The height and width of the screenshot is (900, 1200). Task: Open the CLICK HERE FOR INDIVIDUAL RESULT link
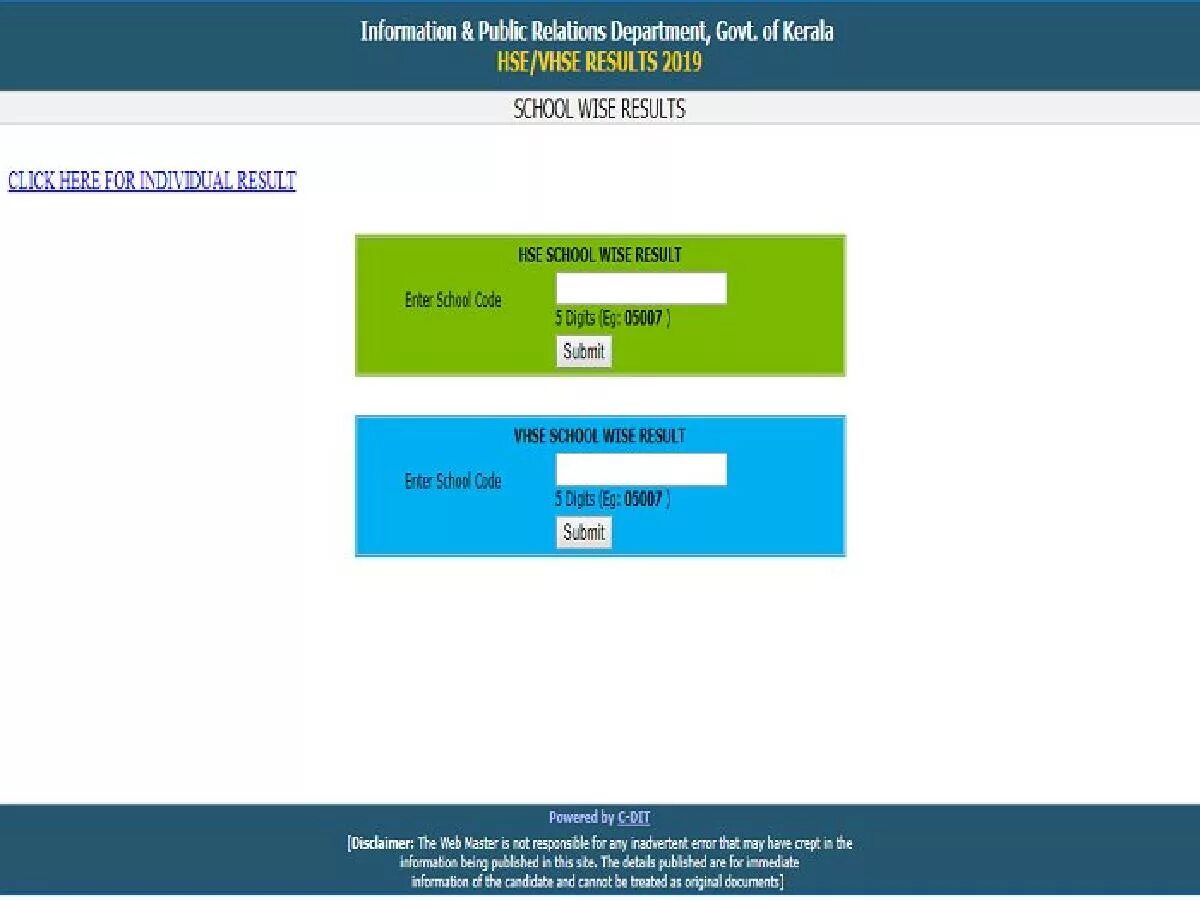(x=152, y=181)
